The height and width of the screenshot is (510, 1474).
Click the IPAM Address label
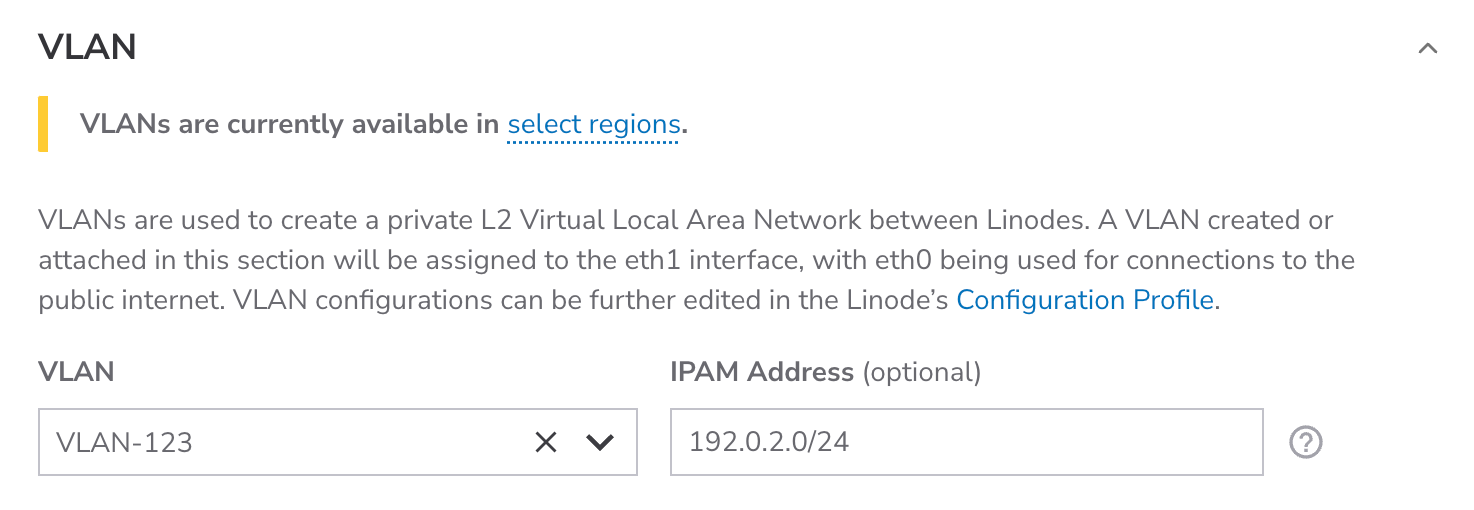(761, 372)
